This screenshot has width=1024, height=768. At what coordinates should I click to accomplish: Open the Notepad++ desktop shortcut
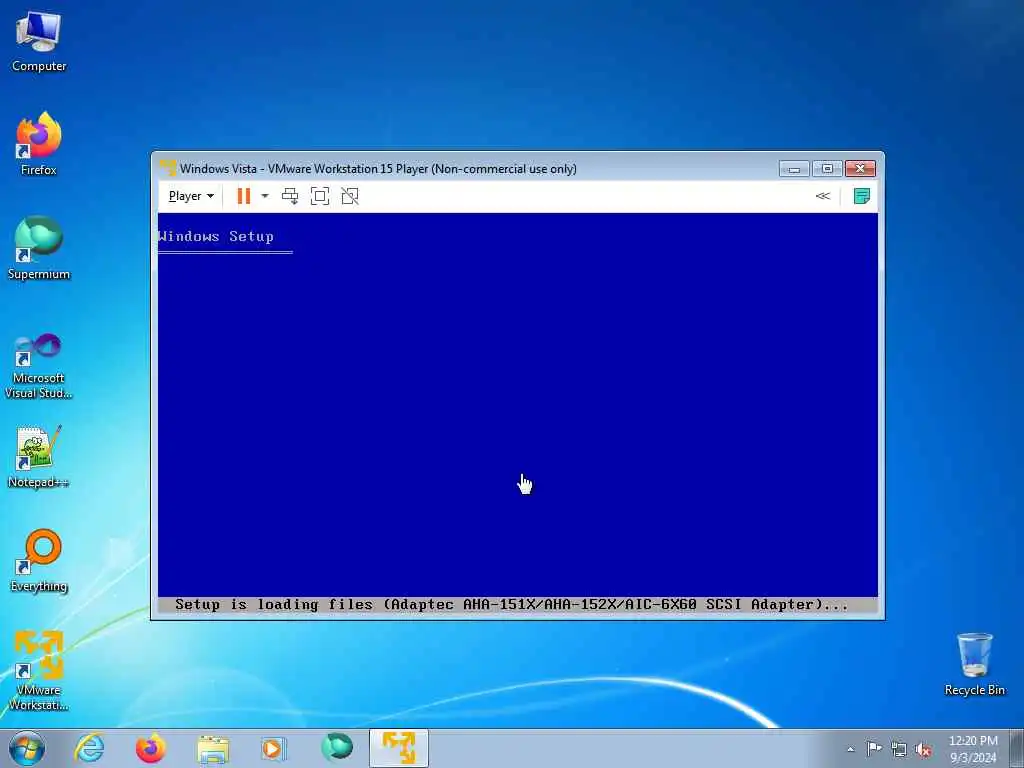39,457
